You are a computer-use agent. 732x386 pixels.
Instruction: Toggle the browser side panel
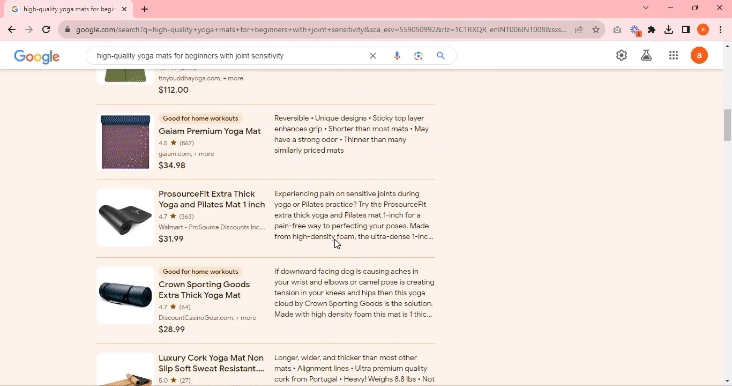(x=686, y=29)
